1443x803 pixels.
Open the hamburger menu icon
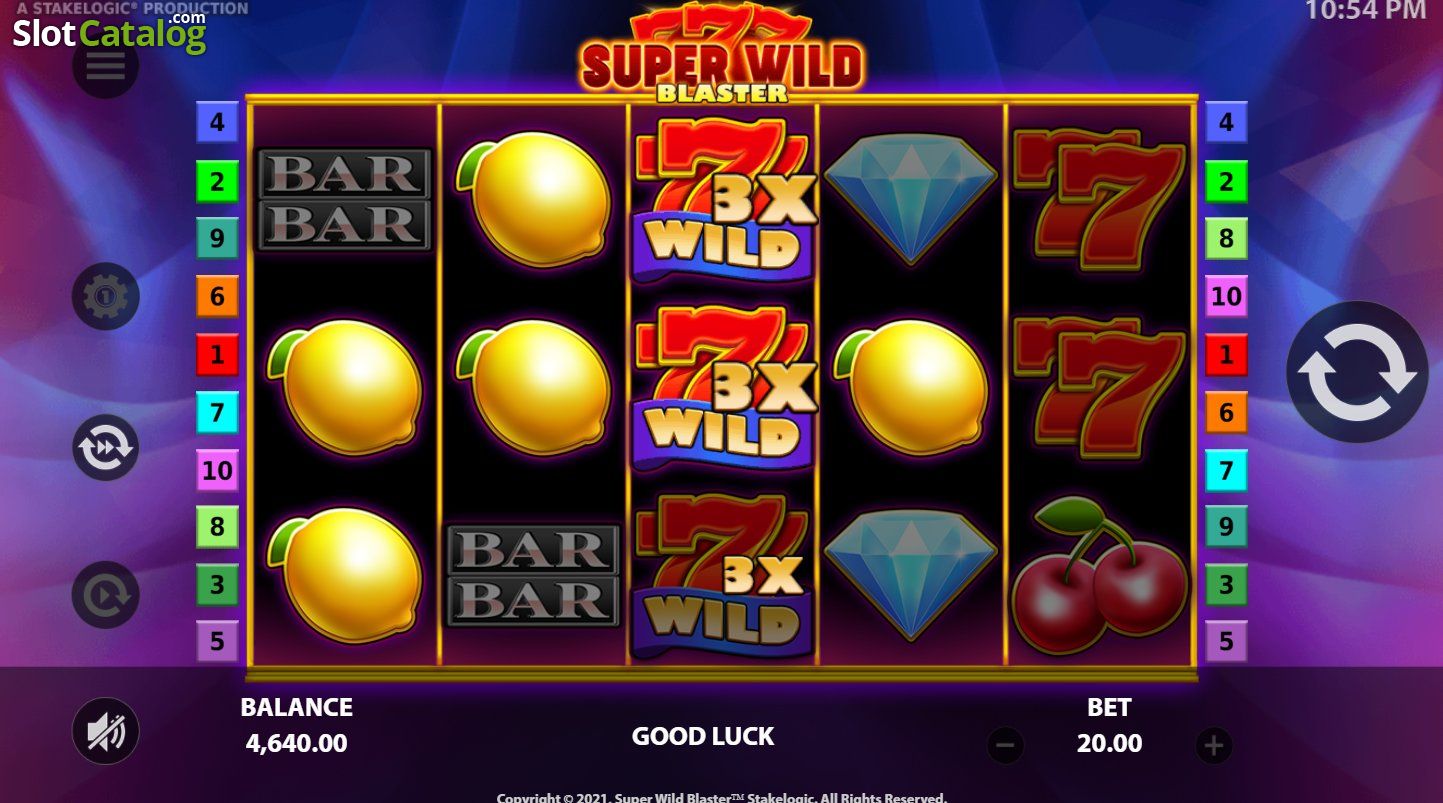(105, 65)
